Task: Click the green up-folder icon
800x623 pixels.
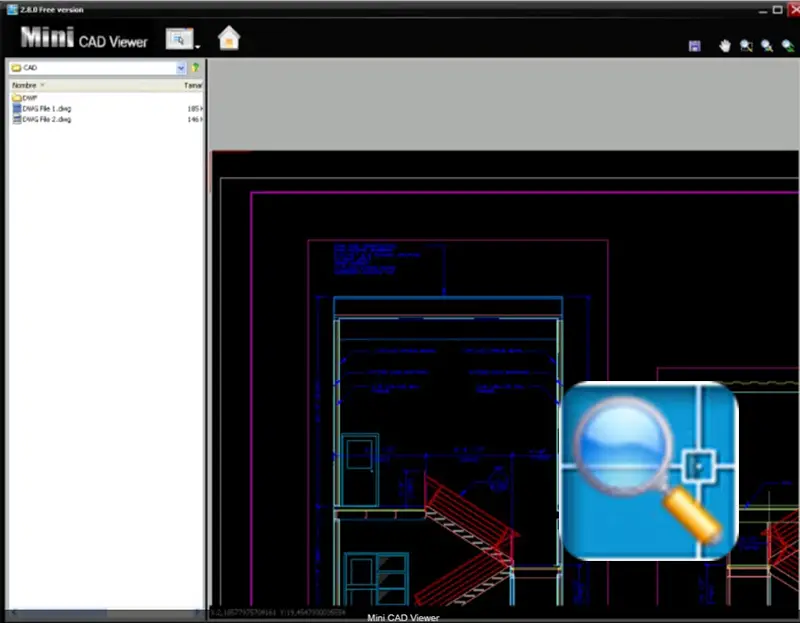Action: 195,67
